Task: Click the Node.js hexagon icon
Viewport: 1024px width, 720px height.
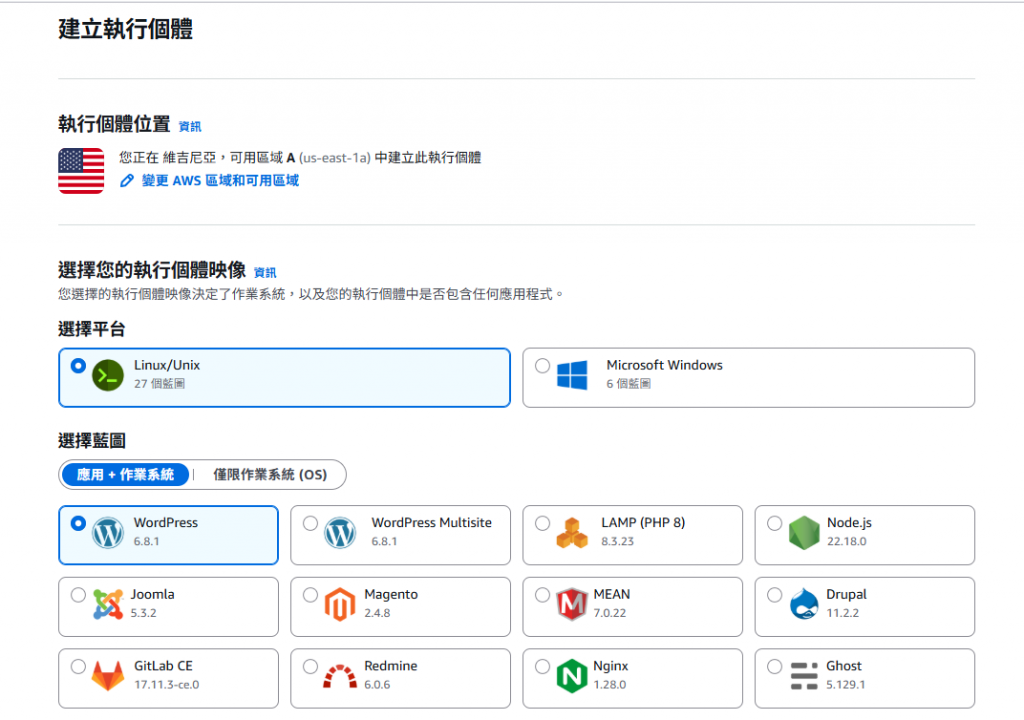Action: click(804, 532)
